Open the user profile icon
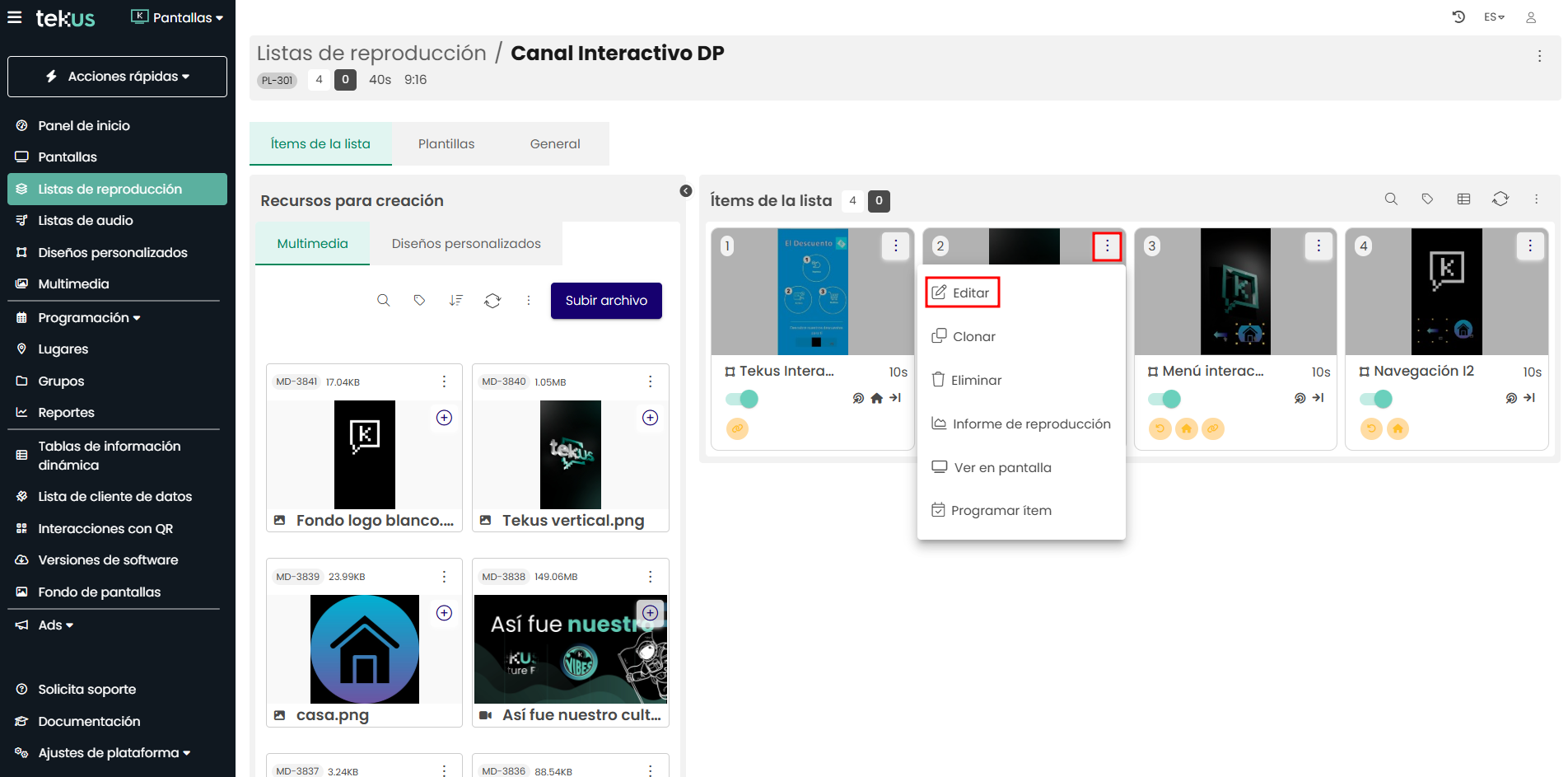The height and width of the screenshot is (777, 1568). coord(1531,17)
